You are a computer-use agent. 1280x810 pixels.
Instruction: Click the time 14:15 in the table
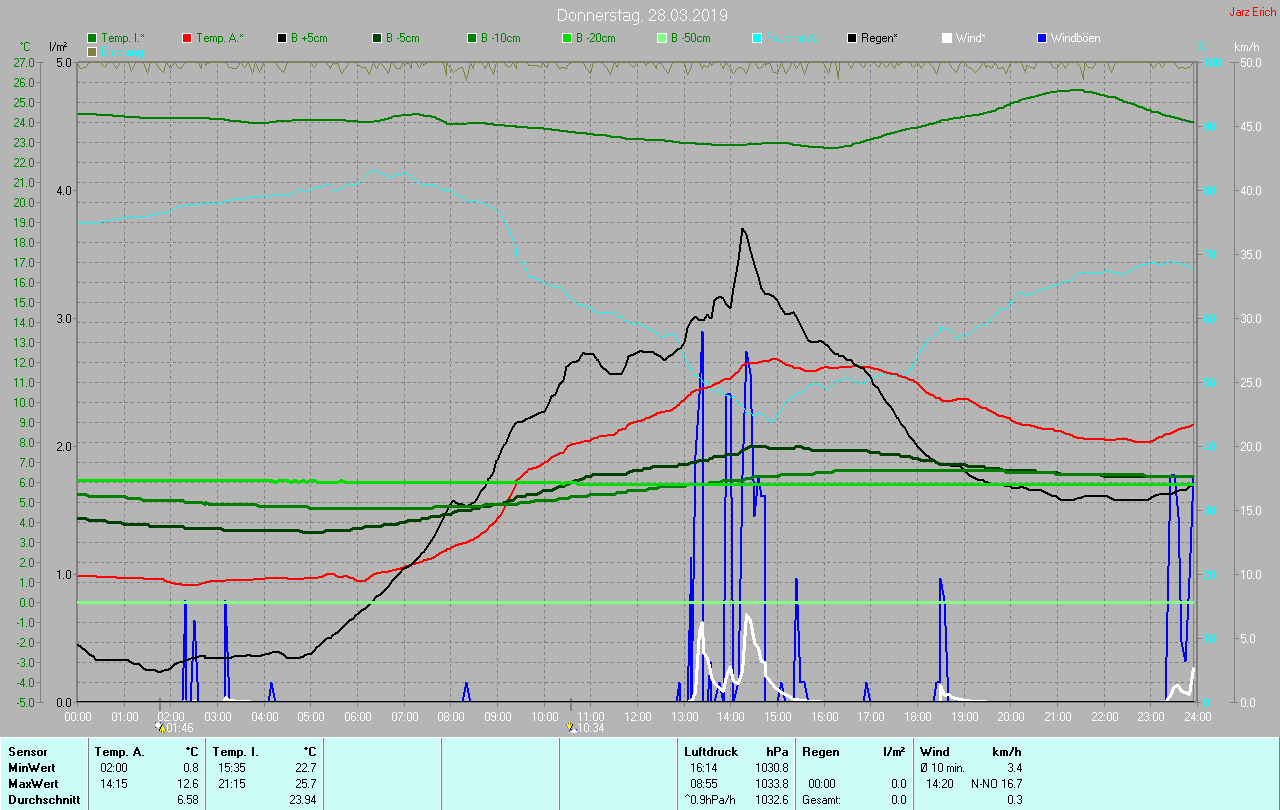click(x=113, y=784)
